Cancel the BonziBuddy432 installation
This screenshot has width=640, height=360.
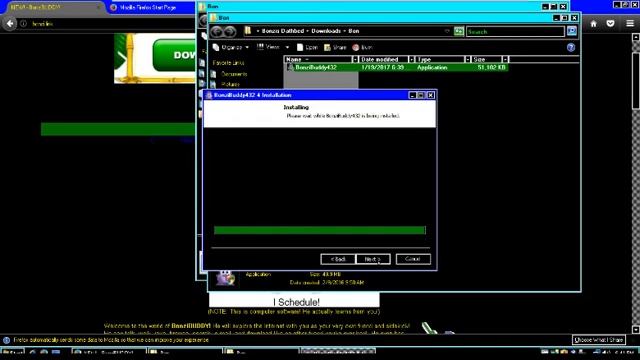[x=413, y=259]
